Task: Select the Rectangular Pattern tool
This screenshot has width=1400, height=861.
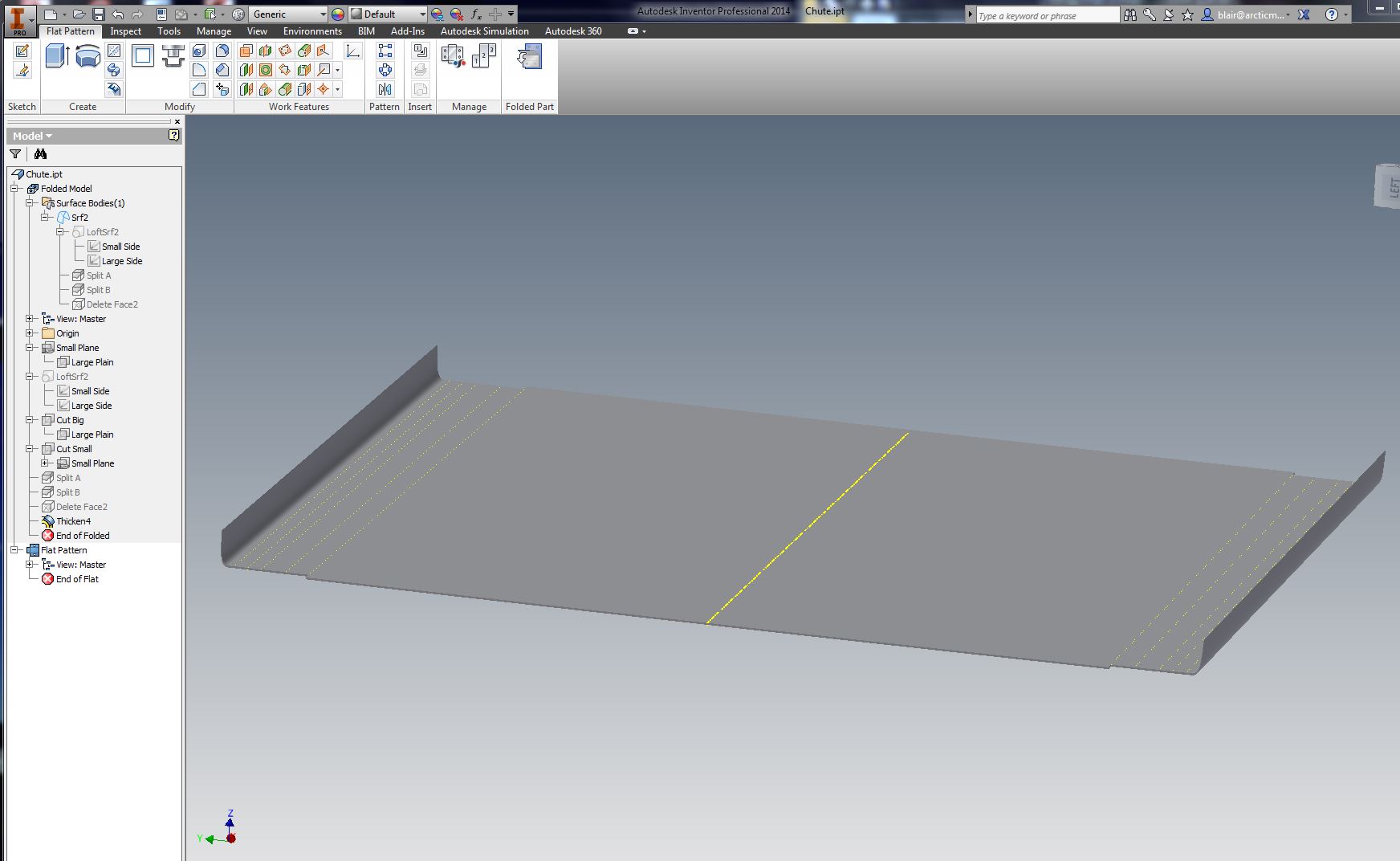Action: (385, 51)
